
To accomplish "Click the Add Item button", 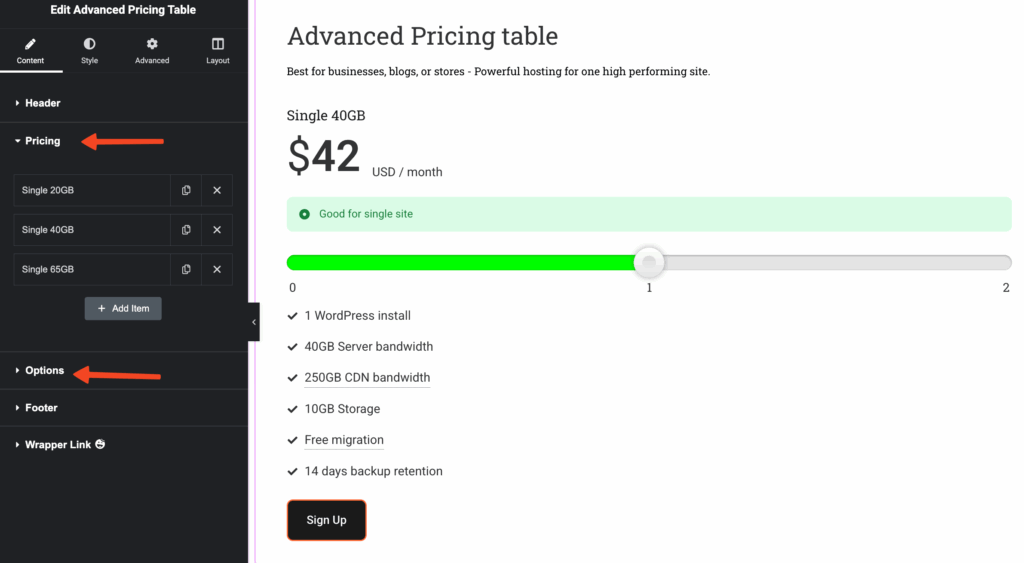I will click(123, 308).
